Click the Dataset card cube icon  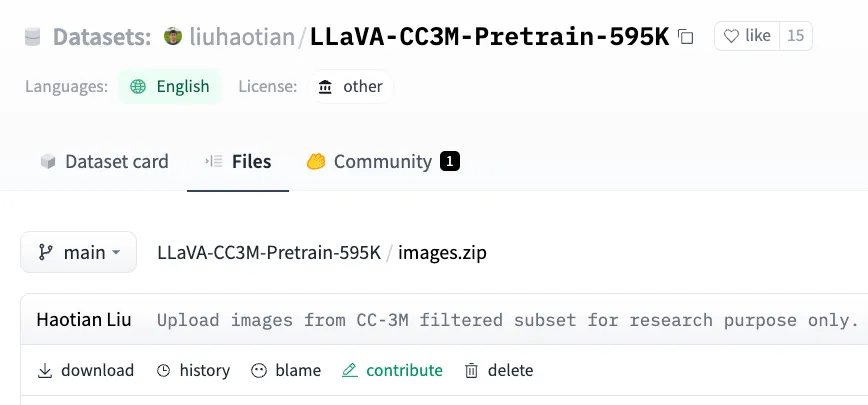click(47, 161)
